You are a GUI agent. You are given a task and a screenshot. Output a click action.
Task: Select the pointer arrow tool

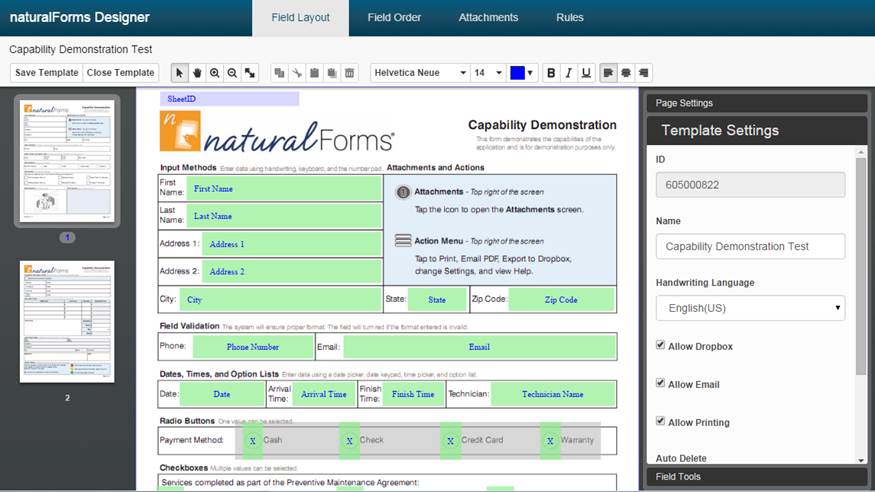(x=179, y=73)
